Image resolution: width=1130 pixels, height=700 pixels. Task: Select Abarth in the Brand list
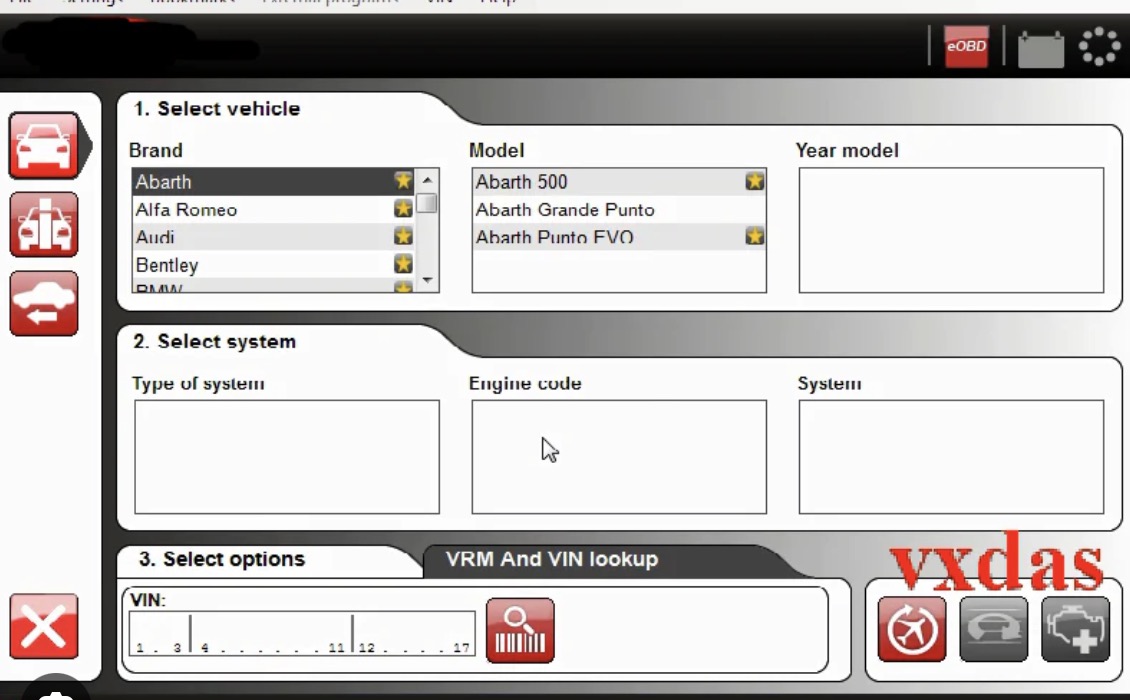(274, 182)
